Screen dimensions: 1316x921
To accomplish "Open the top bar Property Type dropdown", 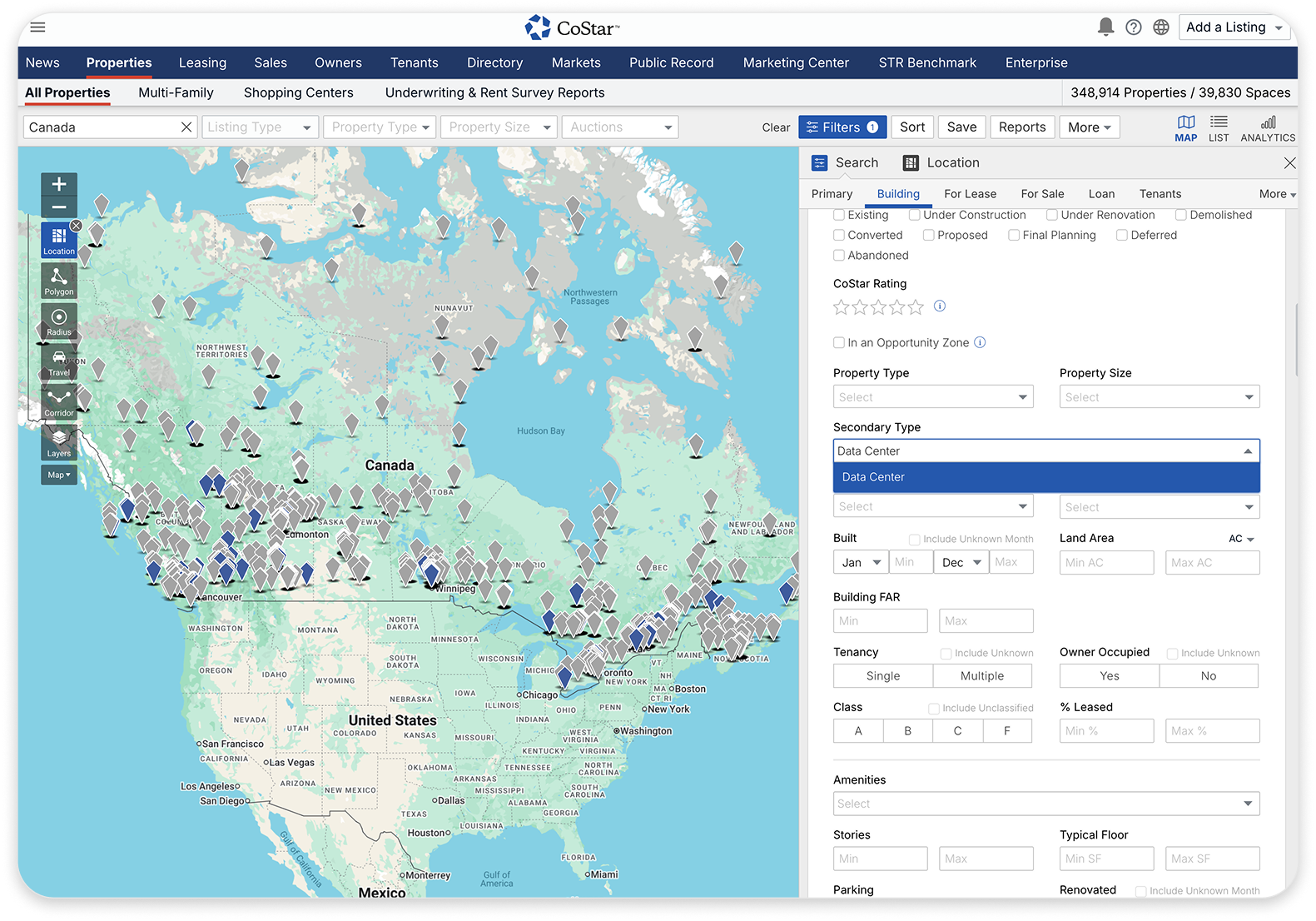I will point(380,127).
